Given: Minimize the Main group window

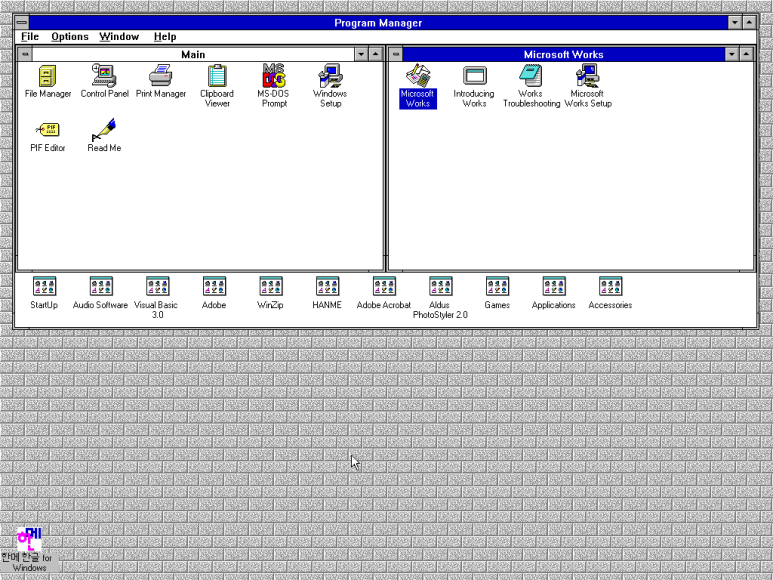Looking at the screenshot, I should click(x=361, y=54).
